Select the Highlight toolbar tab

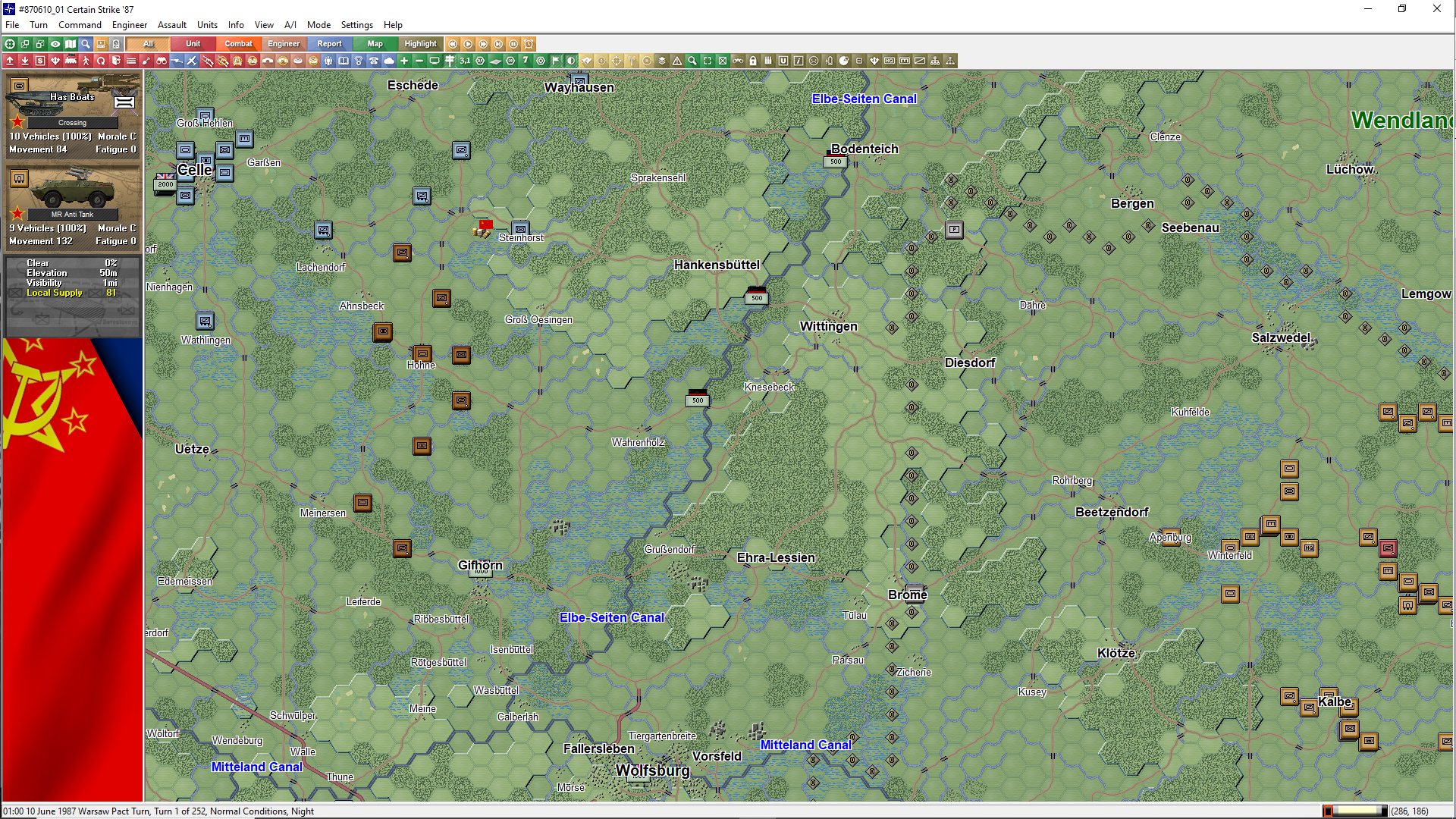point(420,44)
